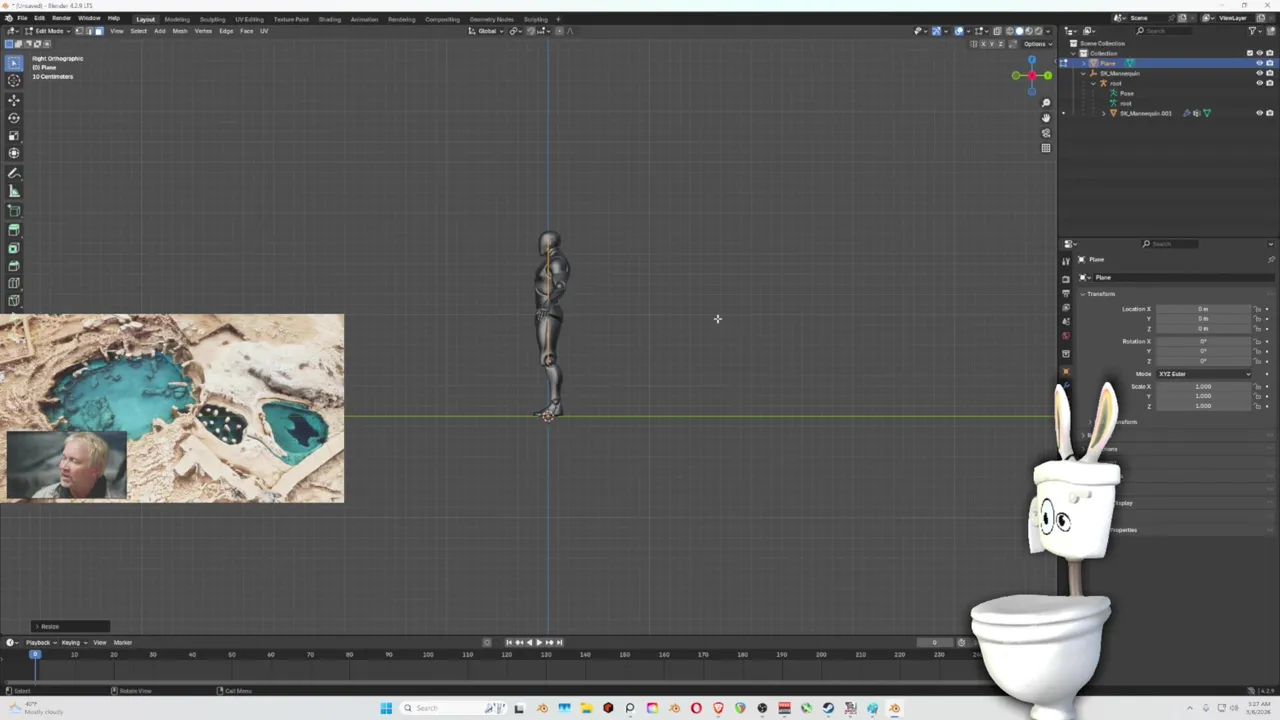This screenshot has height=720, width=1280.
Task: Hide SK_Mannequin armature via eye icon
Action: point(1259,73)
